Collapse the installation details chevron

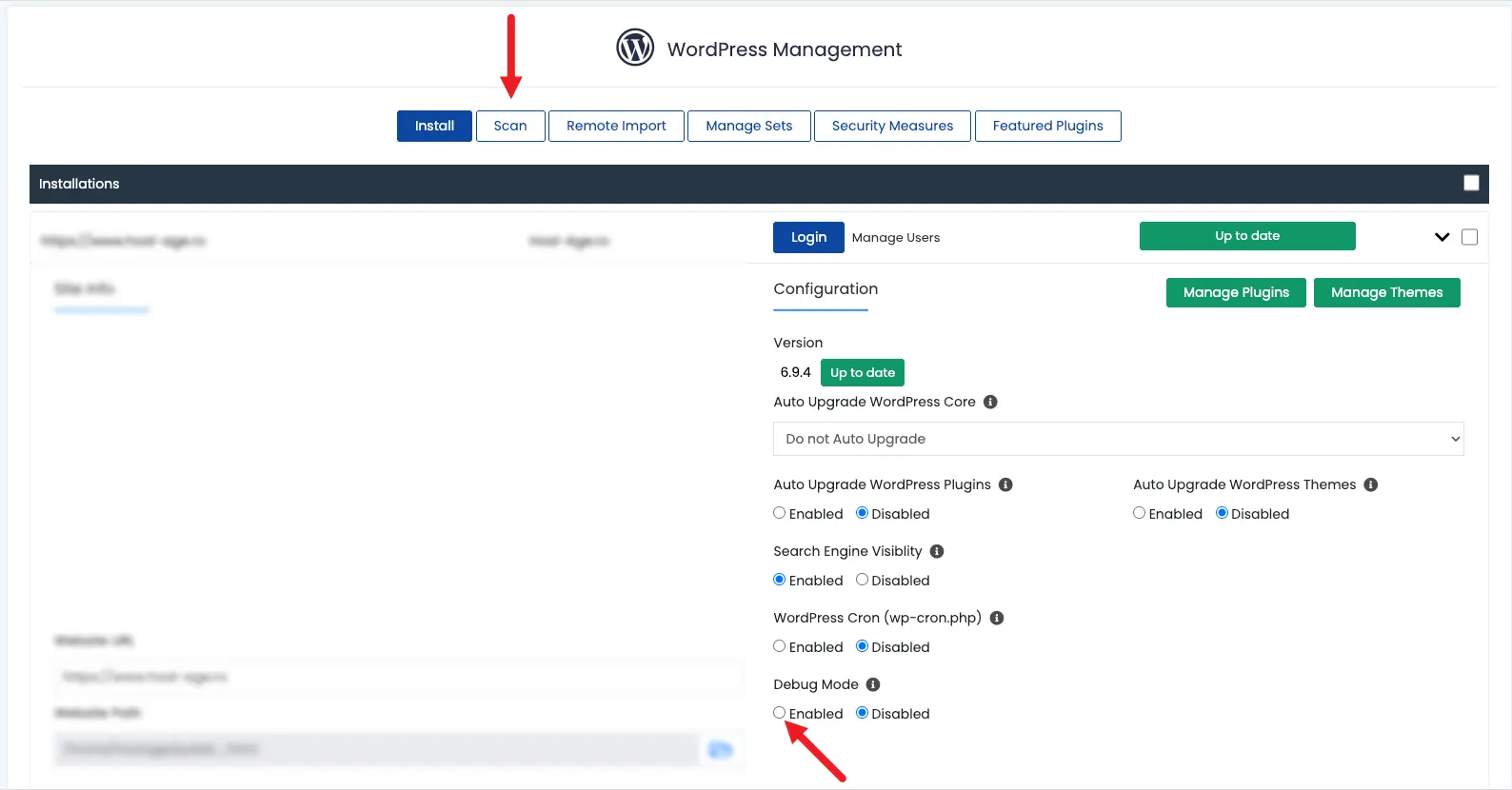click(x=1442, y=237)
